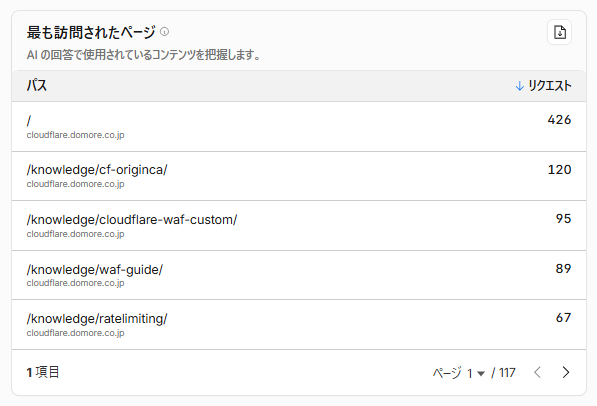Viewport: 597px width, 406px height.
Task: Click the 67 request count
Action: (x=563, y=318)
